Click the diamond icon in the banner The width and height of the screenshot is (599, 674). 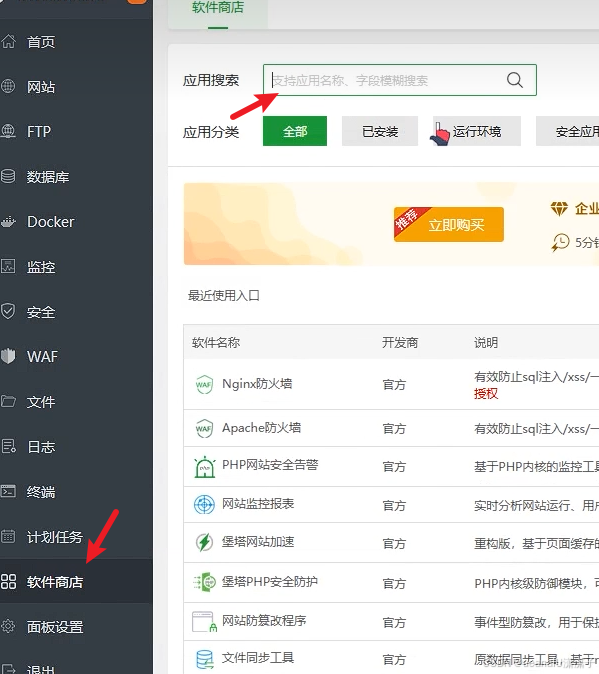tap(559, 209)
